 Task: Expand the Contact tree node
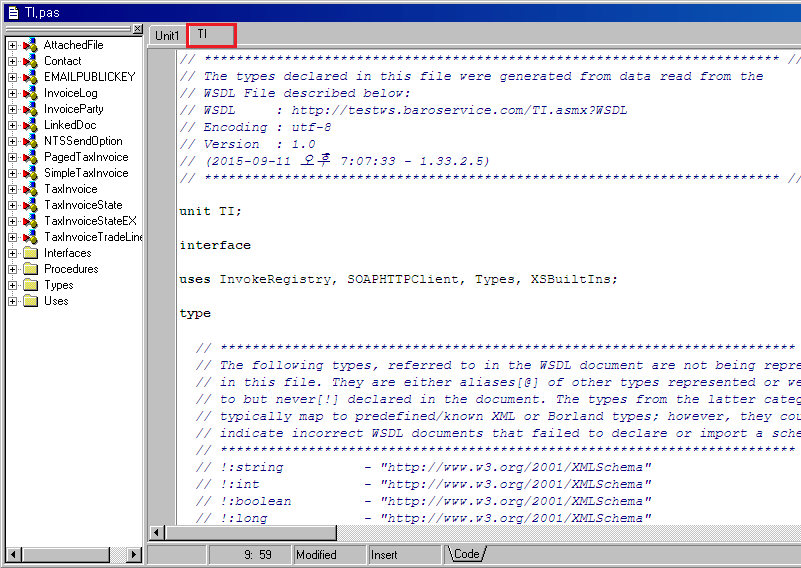point(12,61)
